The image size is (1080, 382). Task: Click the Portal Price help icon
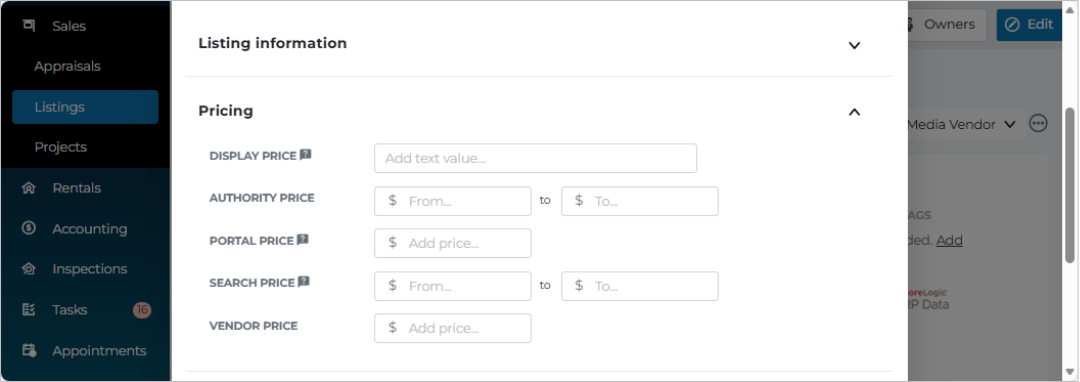[x=302, y=240]
